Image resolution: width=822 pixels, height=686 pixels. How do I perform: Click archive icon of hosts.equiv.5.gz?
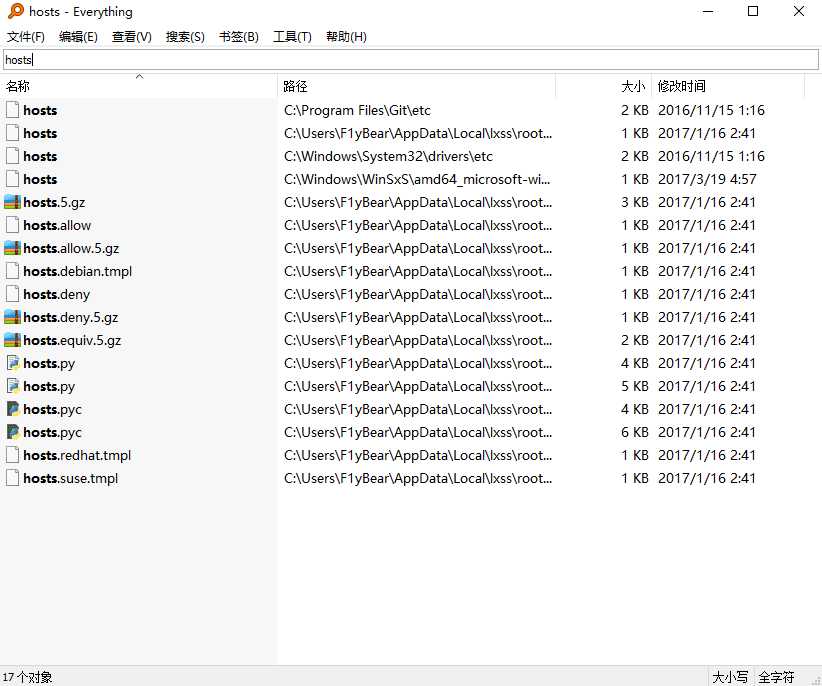[13, 341]
